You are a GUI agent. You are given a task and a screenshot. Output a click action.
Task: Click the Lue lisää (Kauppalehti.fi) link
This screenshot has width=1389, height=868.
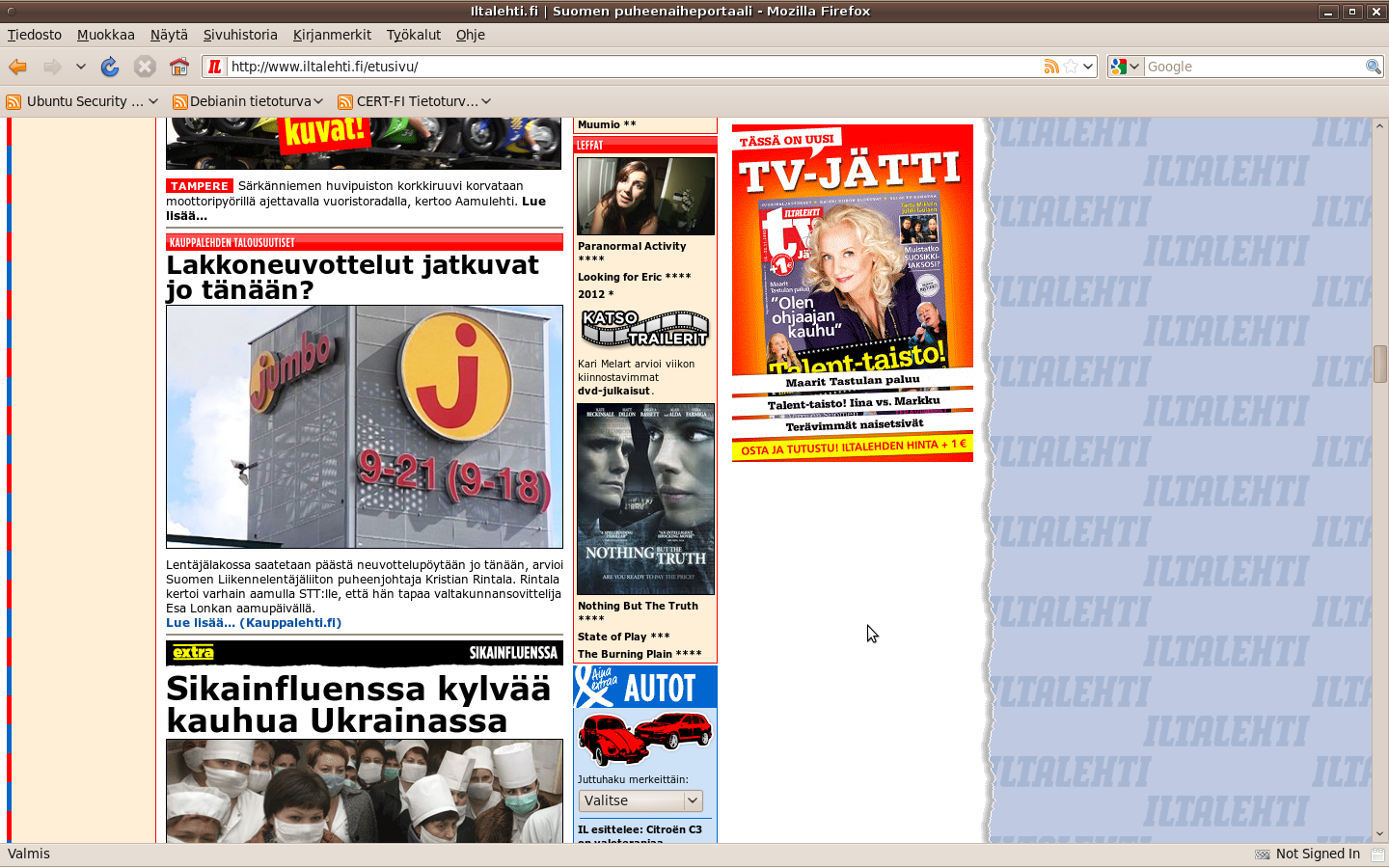coord(254,623)
